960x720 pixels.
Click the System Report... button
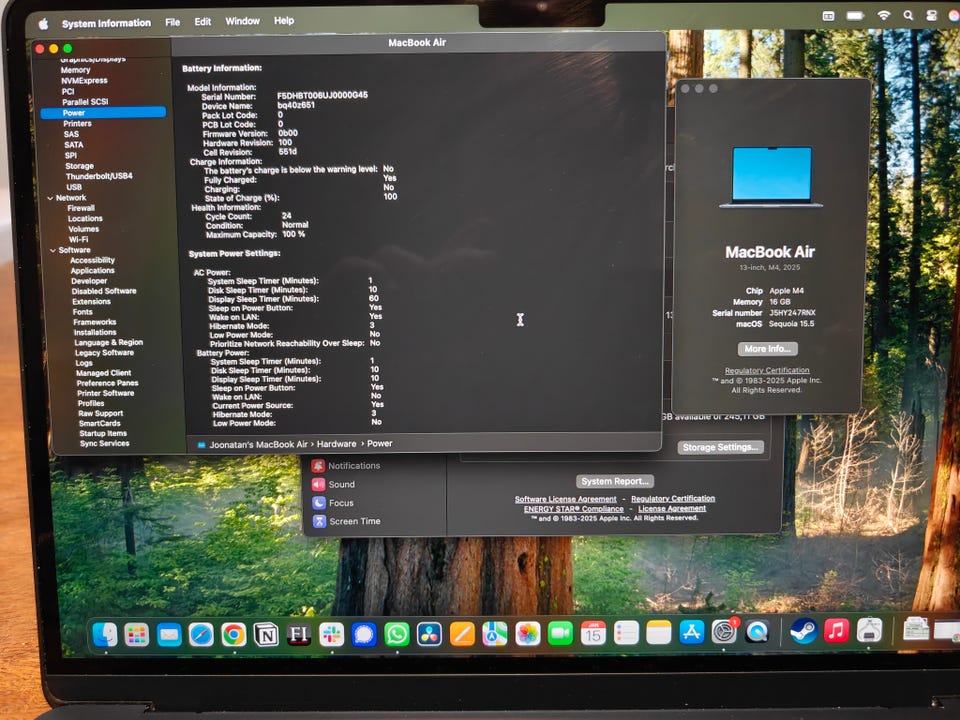[615, 481]
